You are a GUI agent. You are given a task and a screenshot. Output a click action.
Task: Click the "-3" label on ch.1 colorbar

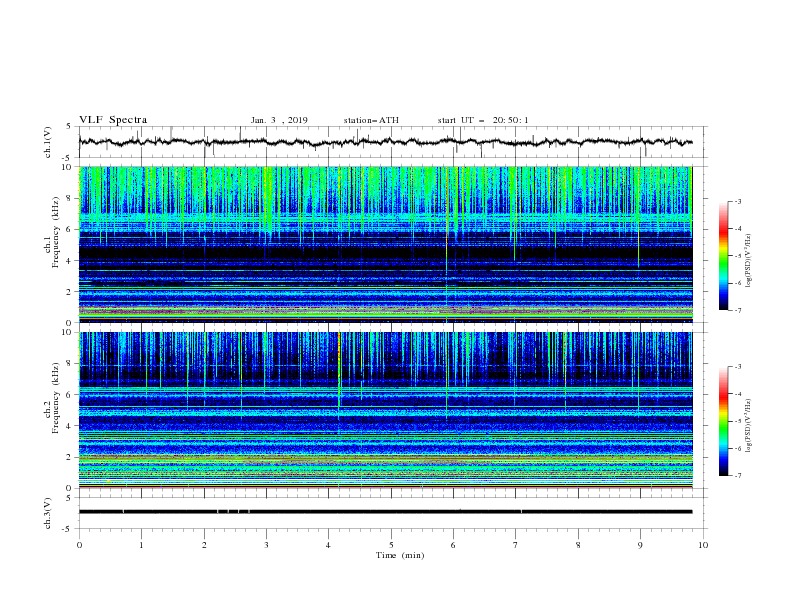tap(737, 201)
